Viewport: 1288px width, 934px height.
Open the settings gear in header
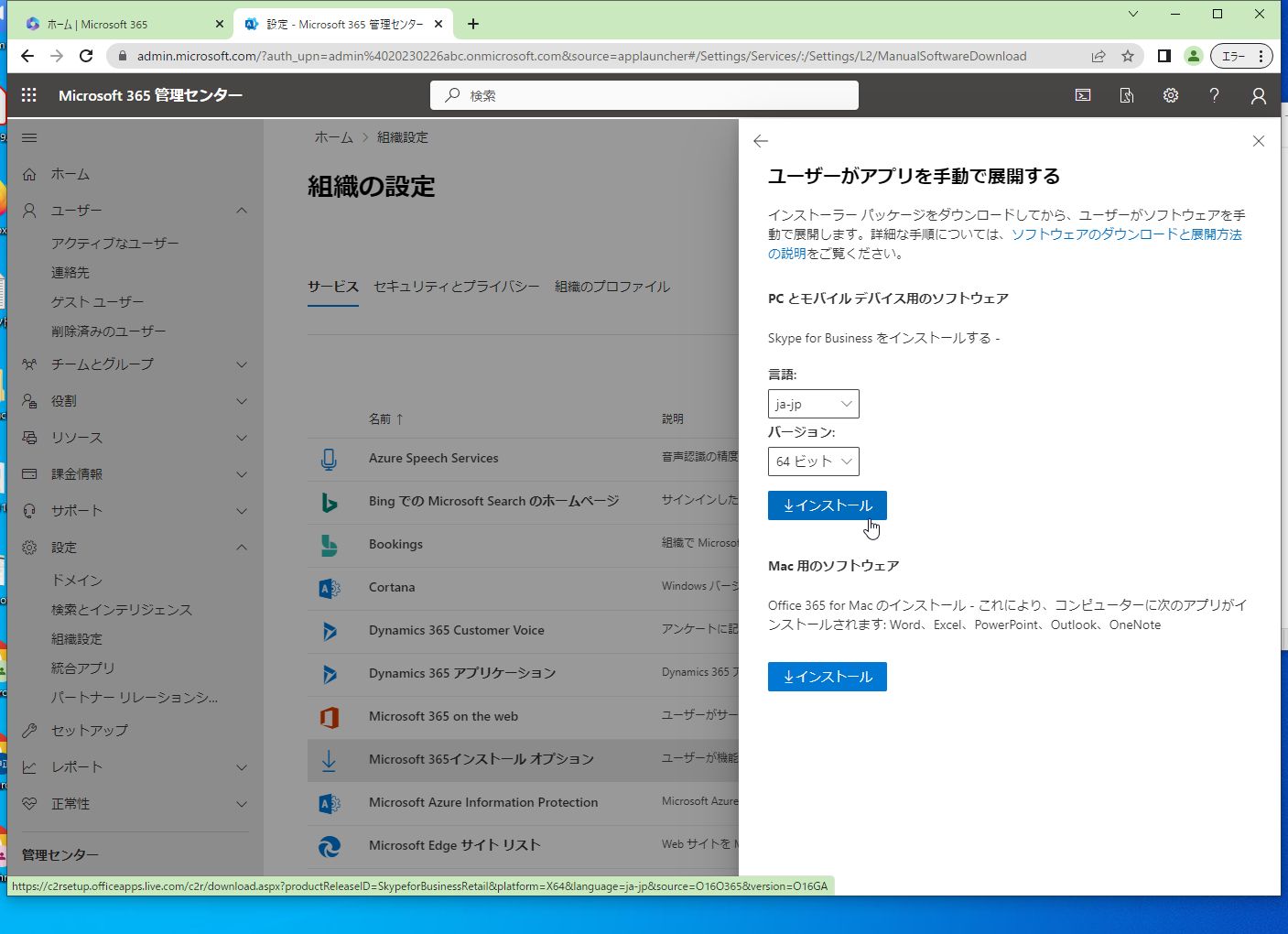tap(1171, 95)
